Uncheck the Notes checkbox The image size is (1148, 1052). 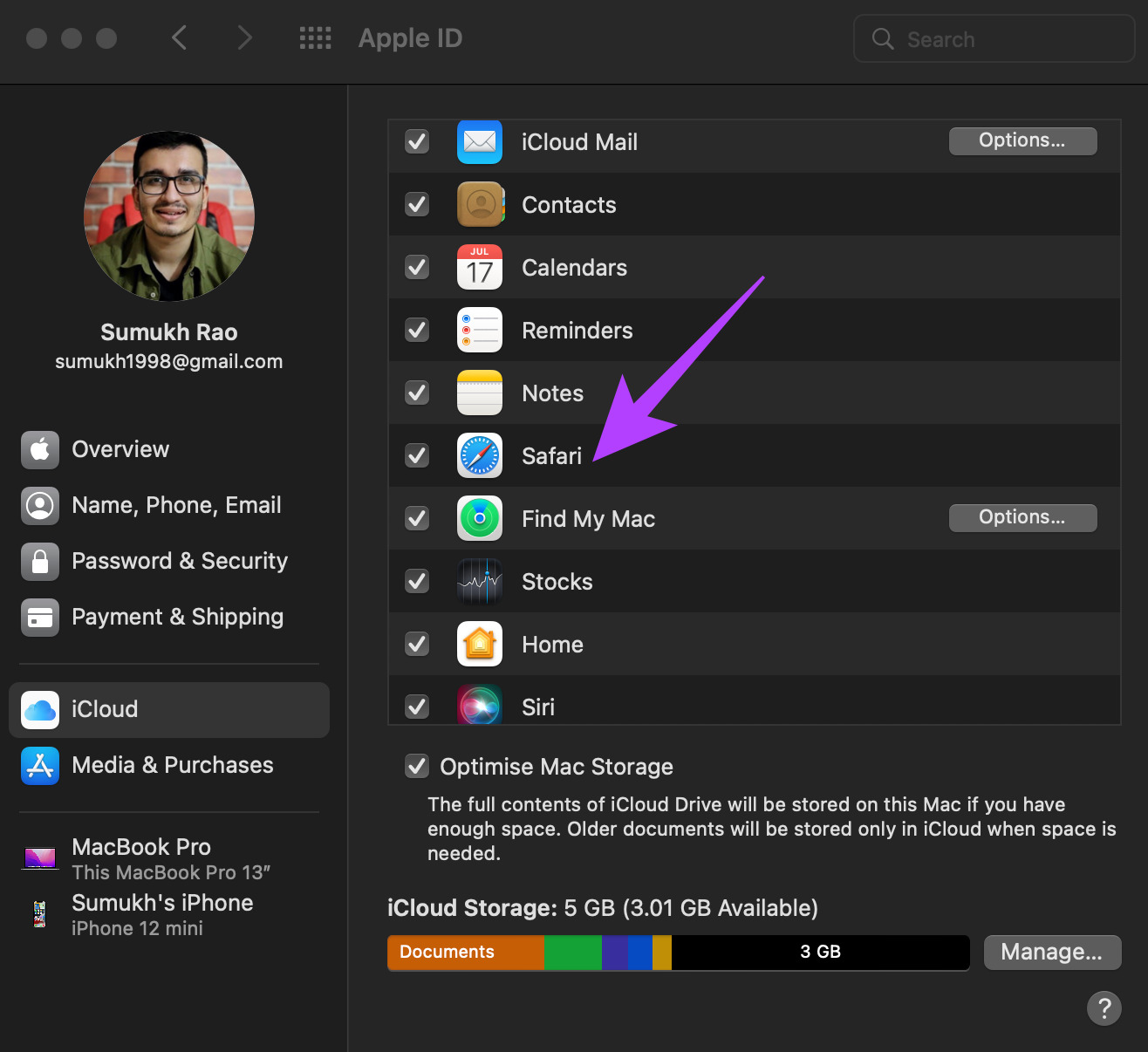[x=417, y=393]
